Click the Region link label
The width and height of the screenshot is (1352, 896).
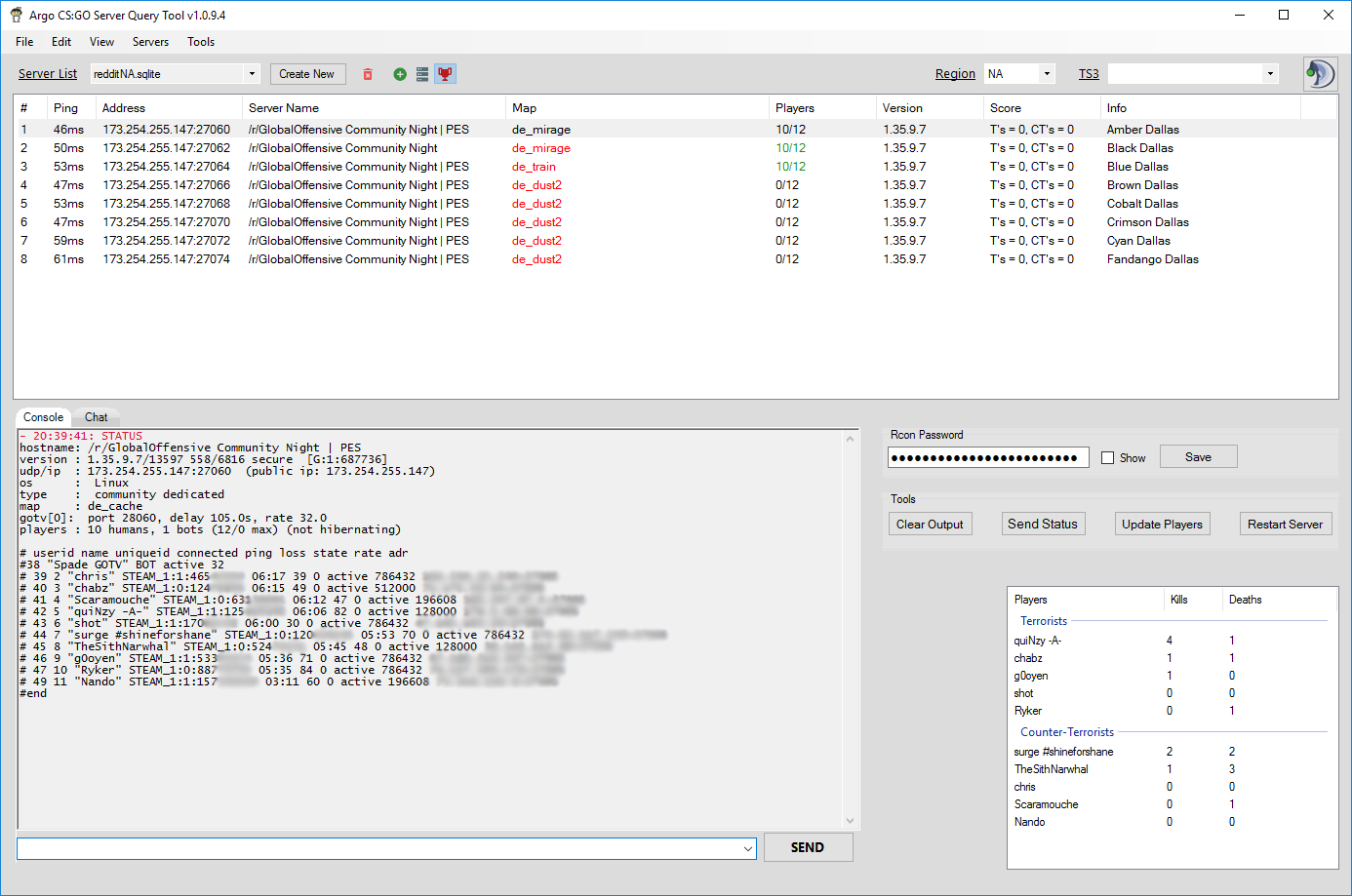tap(955, 74)
